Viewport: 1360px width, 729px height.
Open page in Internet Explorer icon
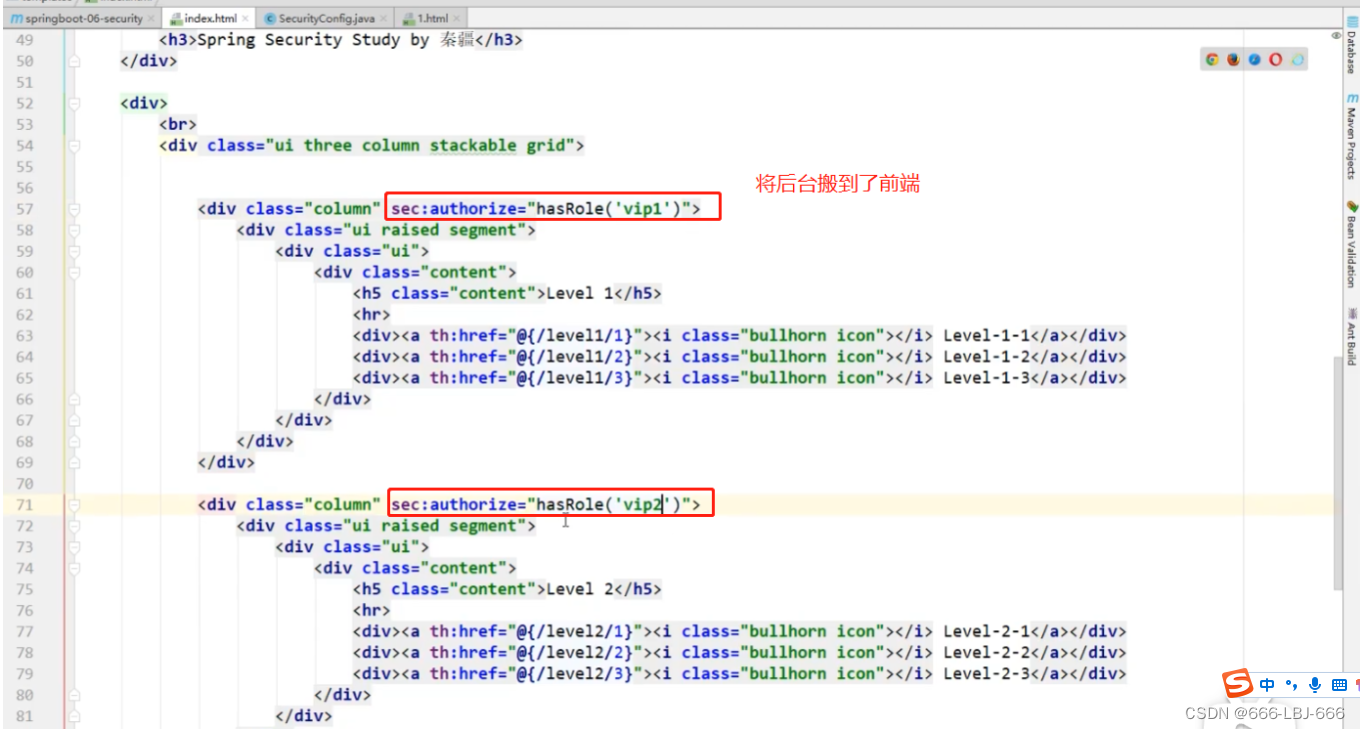click(x=1297, y=60)
